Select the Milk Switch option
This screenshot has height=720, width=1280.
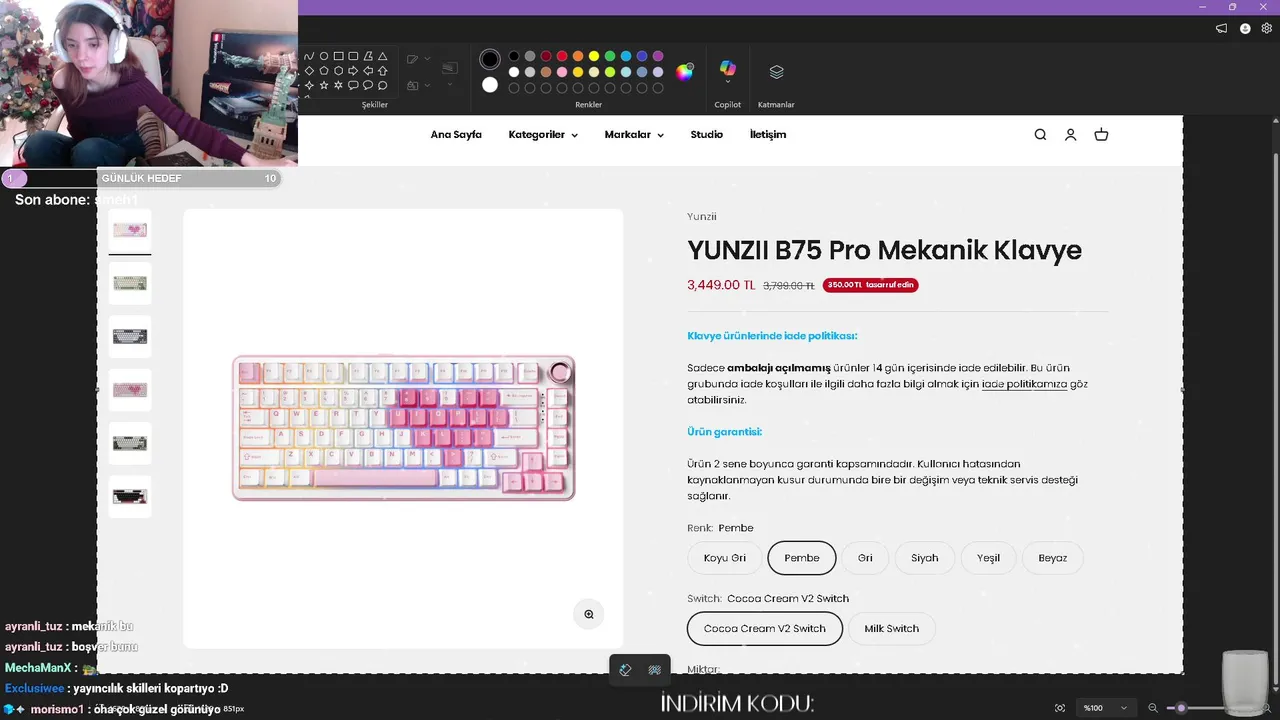click(891, 629)
